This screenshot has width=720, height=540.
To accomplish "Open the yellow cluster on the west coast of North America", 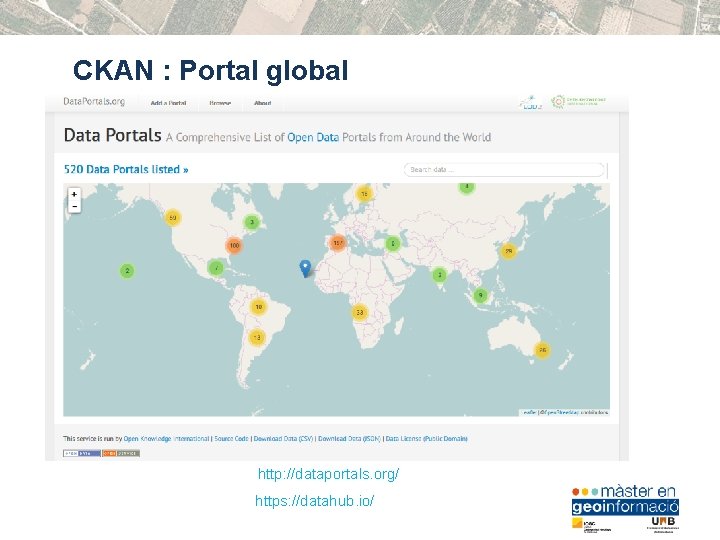I will [173, 217].
